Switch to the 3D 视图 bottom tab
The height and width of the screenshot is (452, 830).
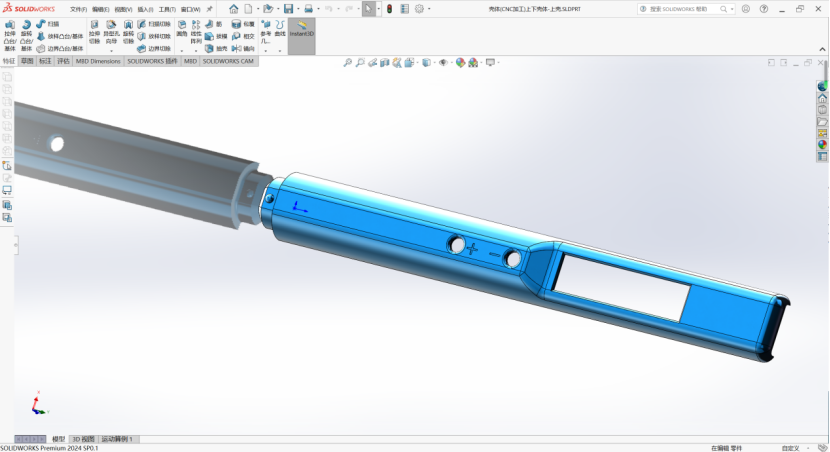84,439
